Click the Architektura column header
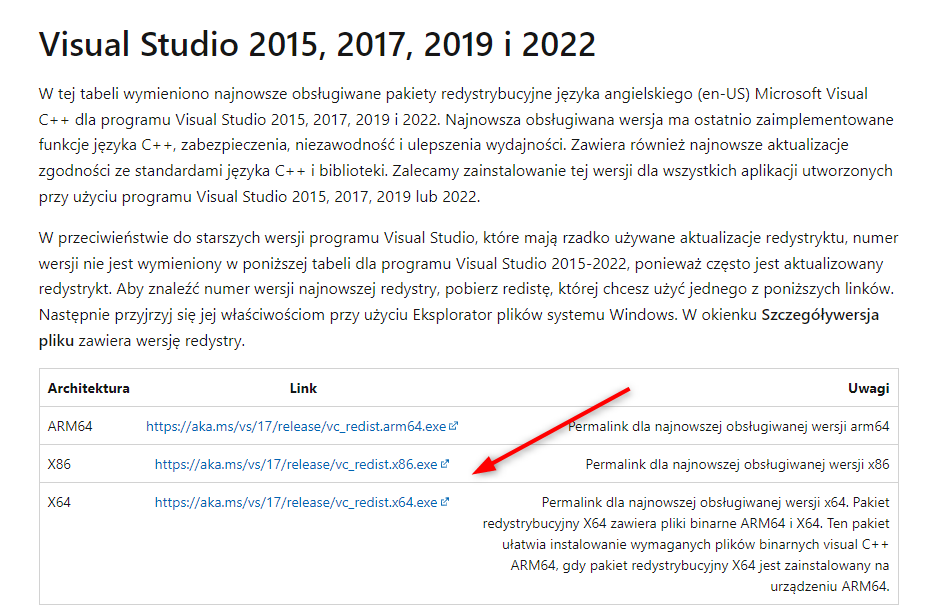928x615 pixels. point(88,388)
